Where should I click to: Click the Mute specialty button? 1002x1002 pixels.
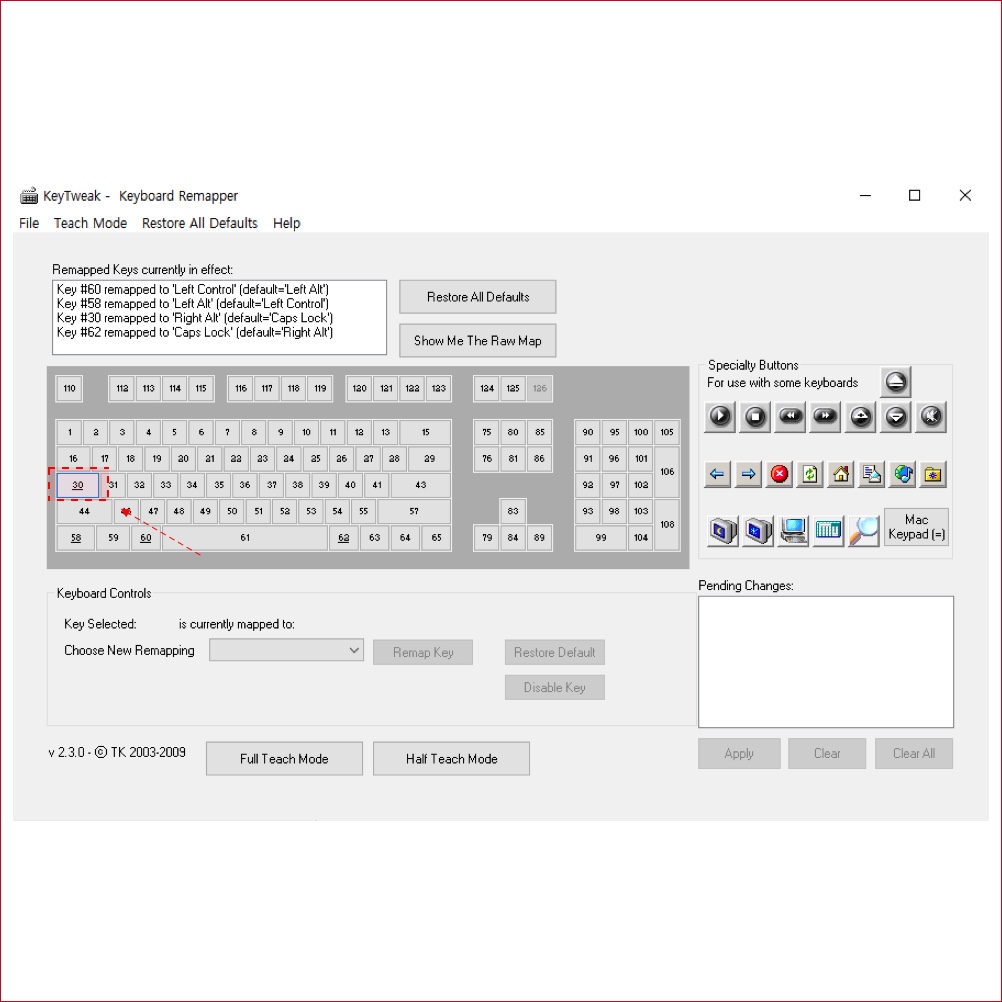(x=930, y=417)
